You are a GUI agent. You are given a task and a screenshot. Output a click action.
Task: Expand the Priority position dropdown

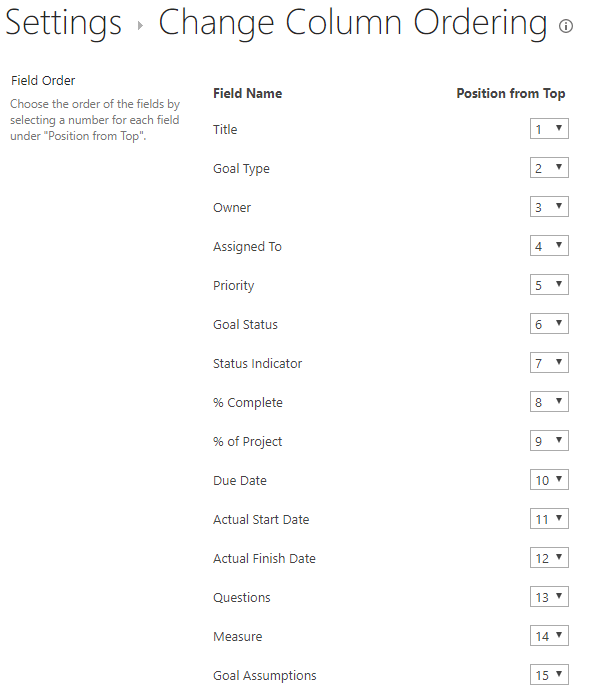click(x=549, y=285)
